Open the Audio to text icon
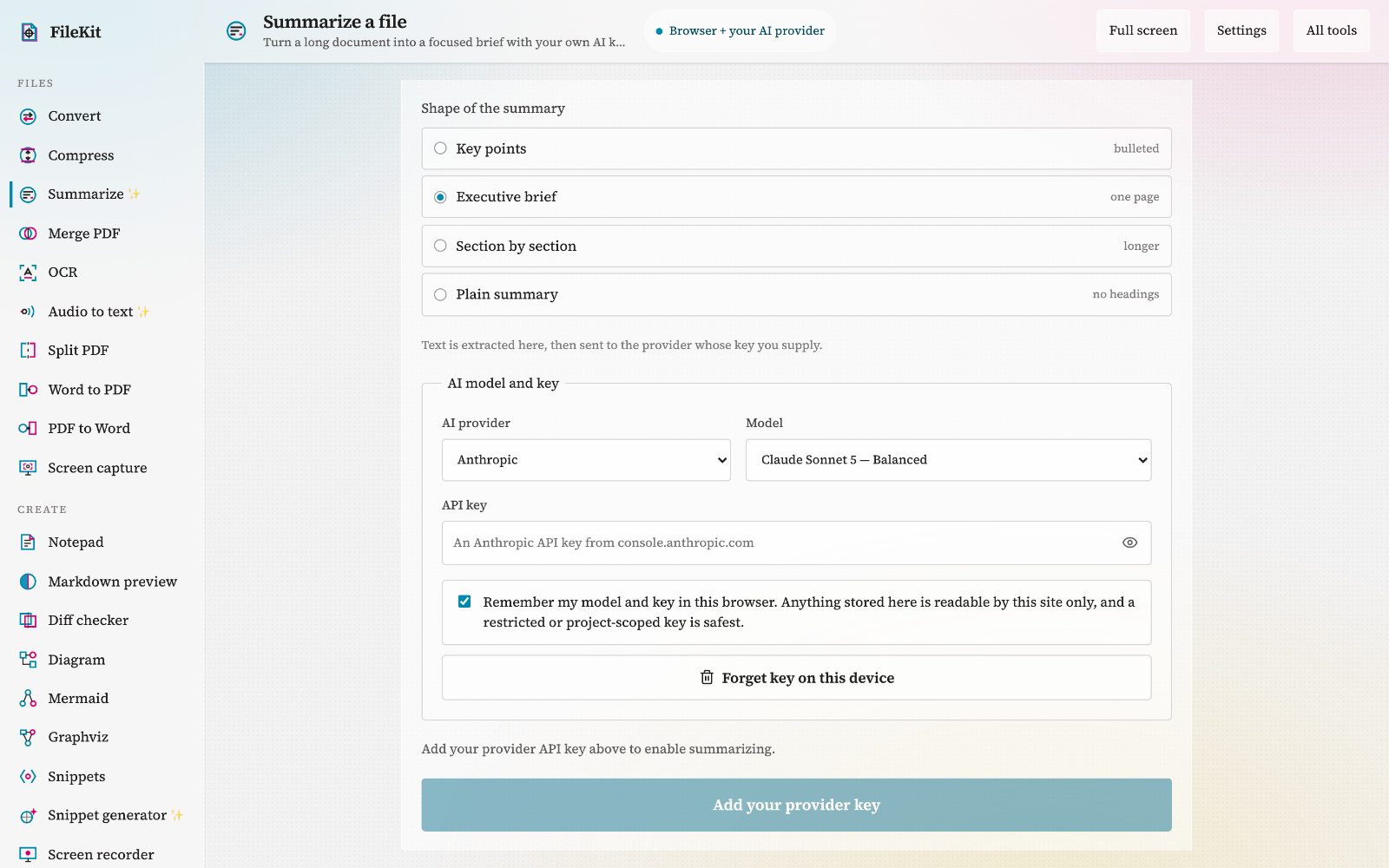 pyautogui.click(x=28, y=312)
